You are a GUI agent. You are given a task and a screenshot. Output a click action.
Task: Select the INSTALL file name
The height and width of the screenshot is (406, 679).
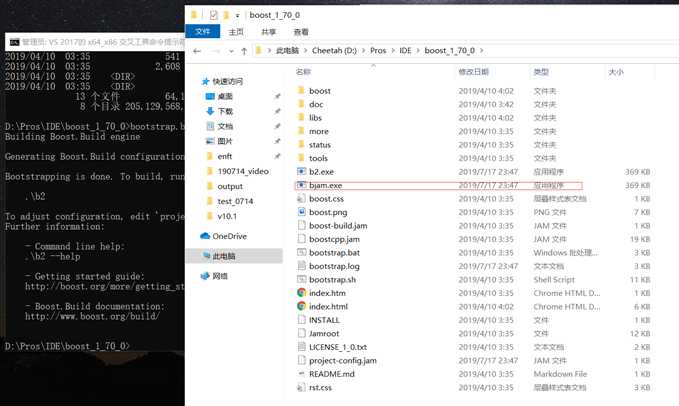(x=324, y=320)
